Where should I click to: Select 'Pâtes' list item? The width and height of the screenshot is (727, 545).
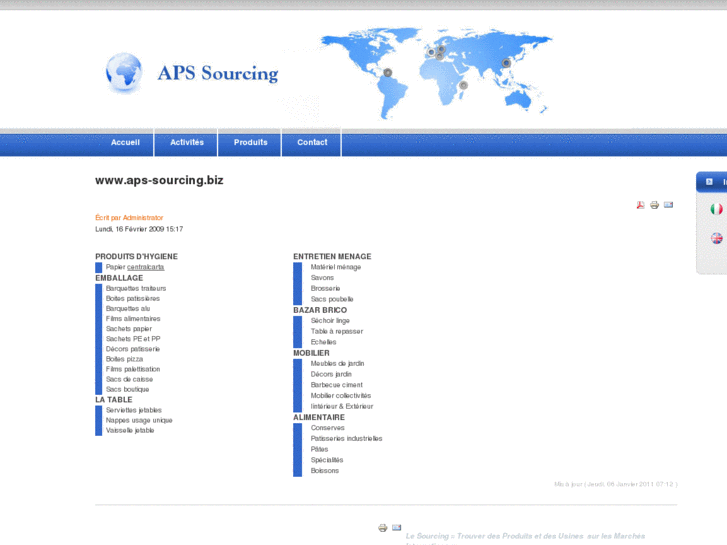(x=319, y=449)
